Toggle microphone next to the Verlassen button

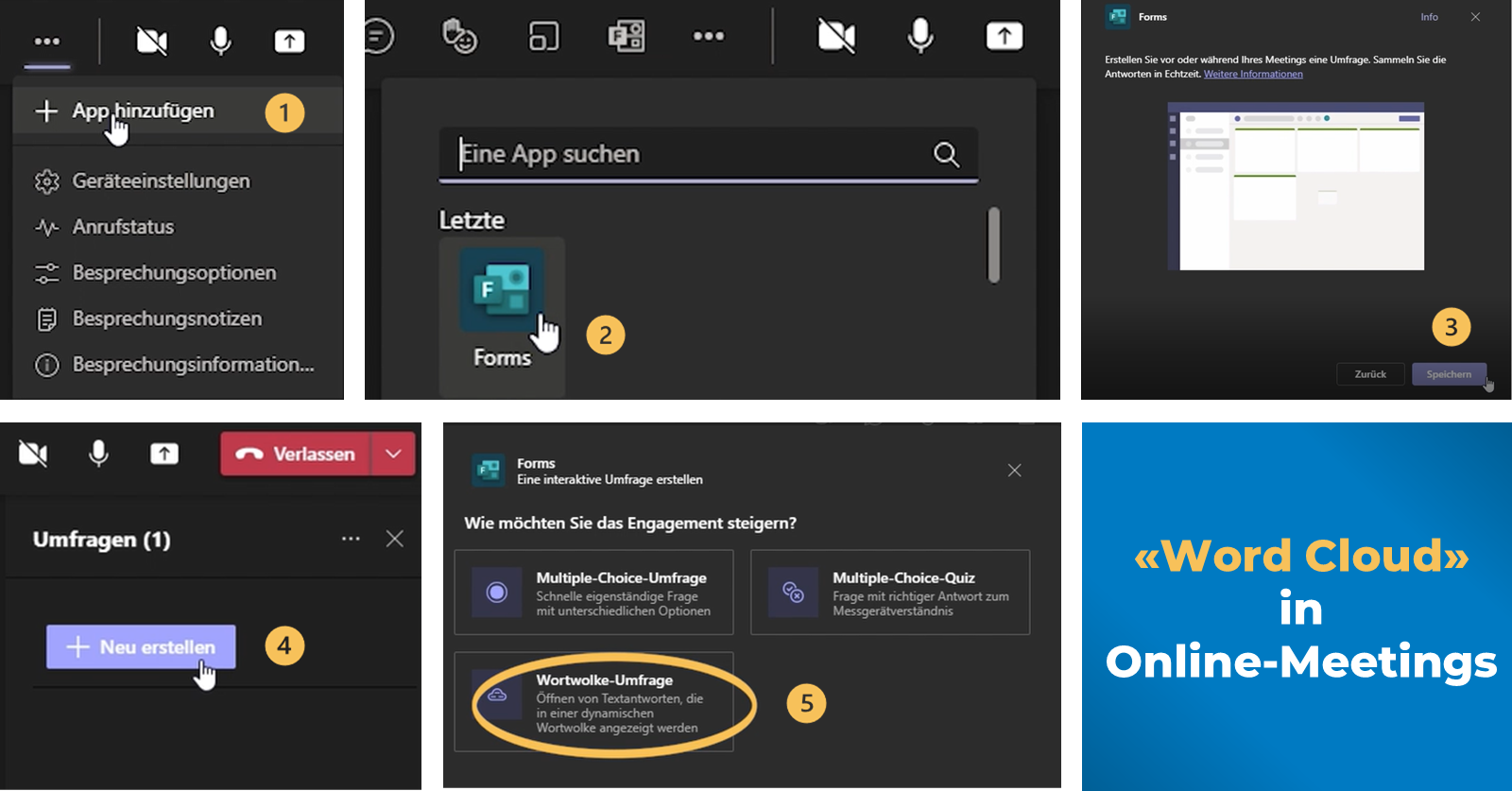tap(98, 455)
